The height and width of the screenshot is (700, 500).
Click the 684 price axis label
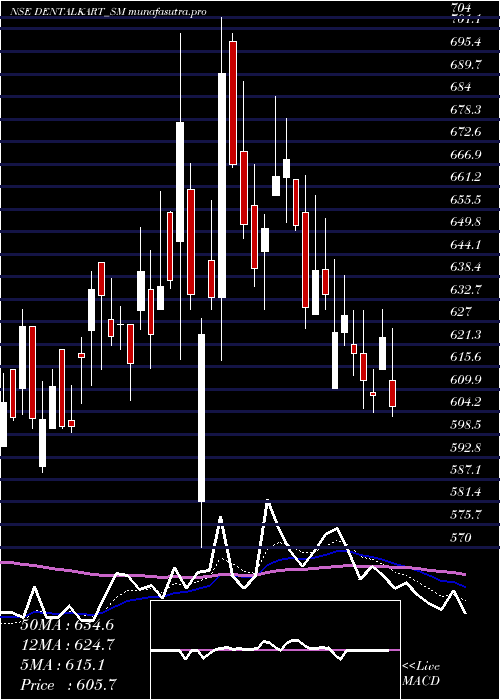[x=461, y=87]
